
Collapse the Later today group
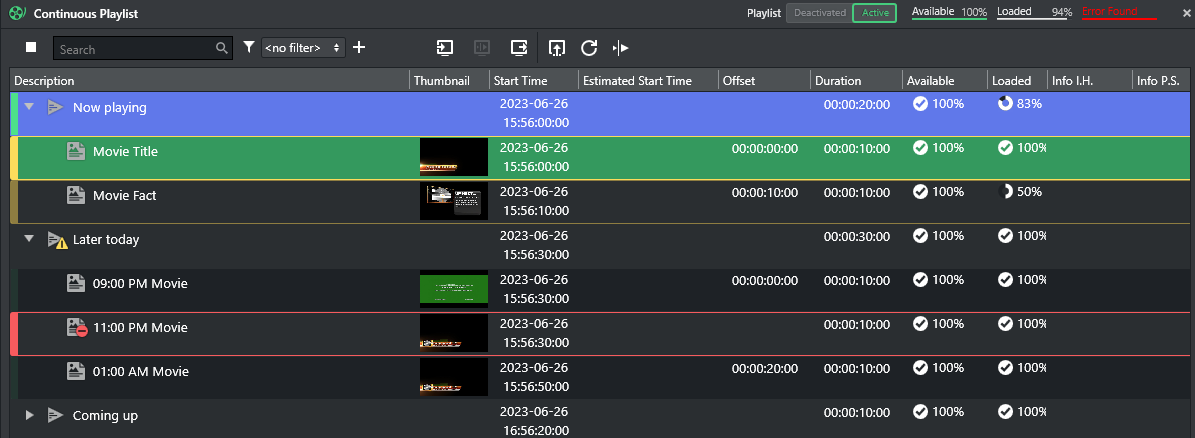[x=29, y=239]
